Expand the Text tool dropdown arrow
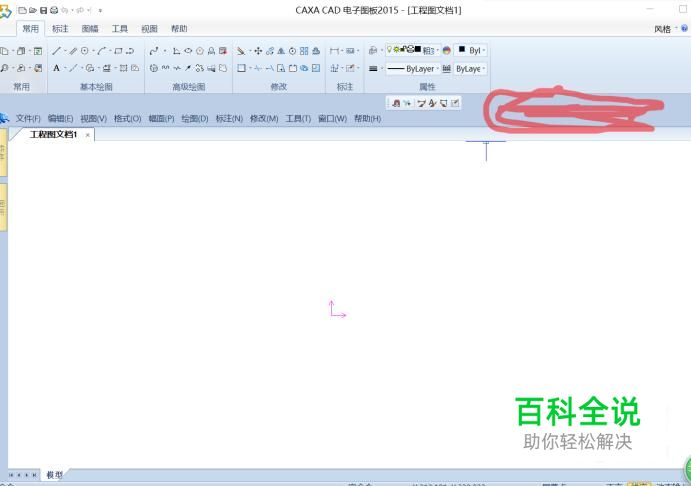This screenshot has width=691, height=486. point(64,68)
